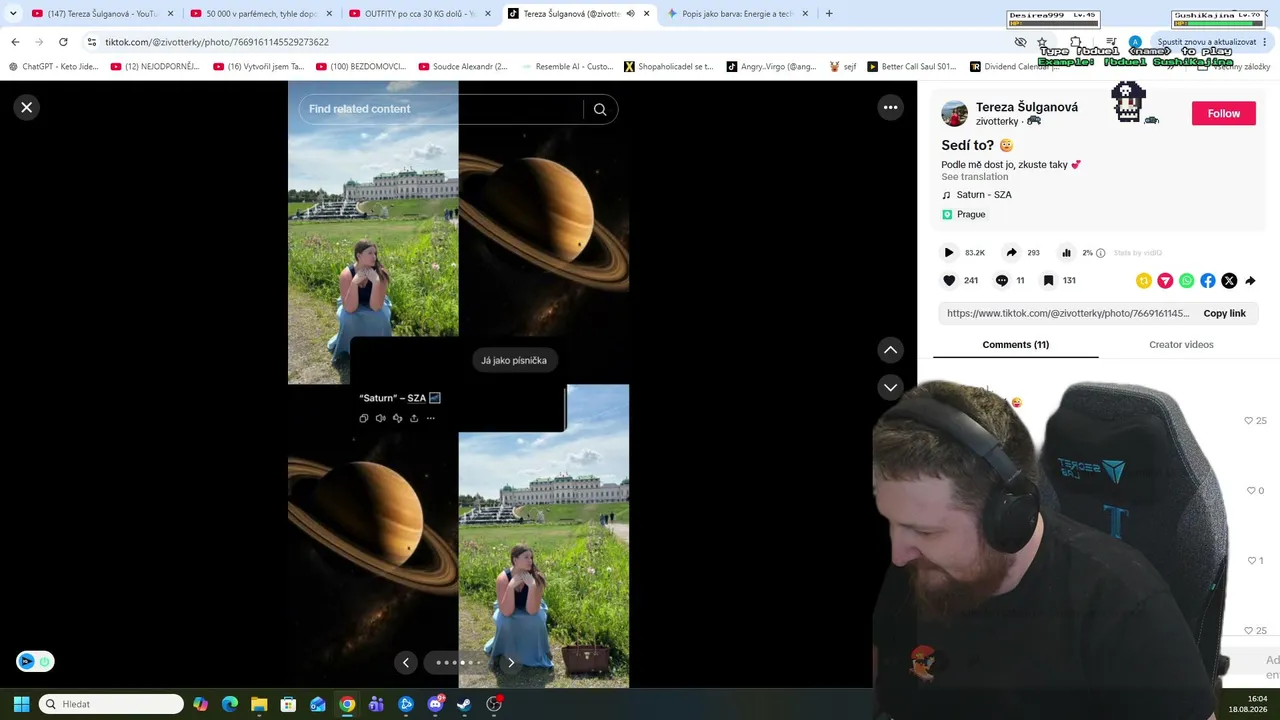The image size is (1280, 720).
Task: Go back in browser history
Action: tap(15, 42)
